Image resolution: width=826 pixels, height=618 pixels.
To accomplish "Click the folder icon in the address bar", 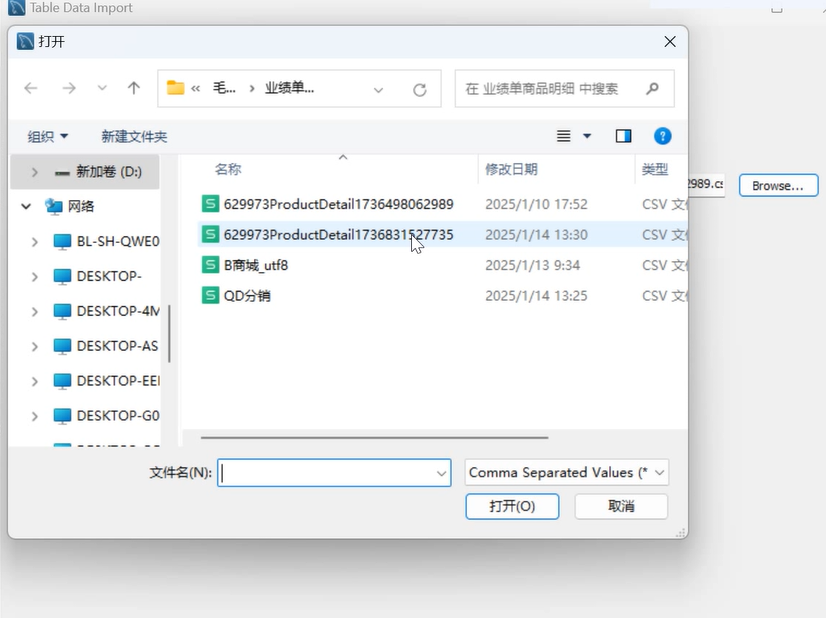I will coord(175,87).
